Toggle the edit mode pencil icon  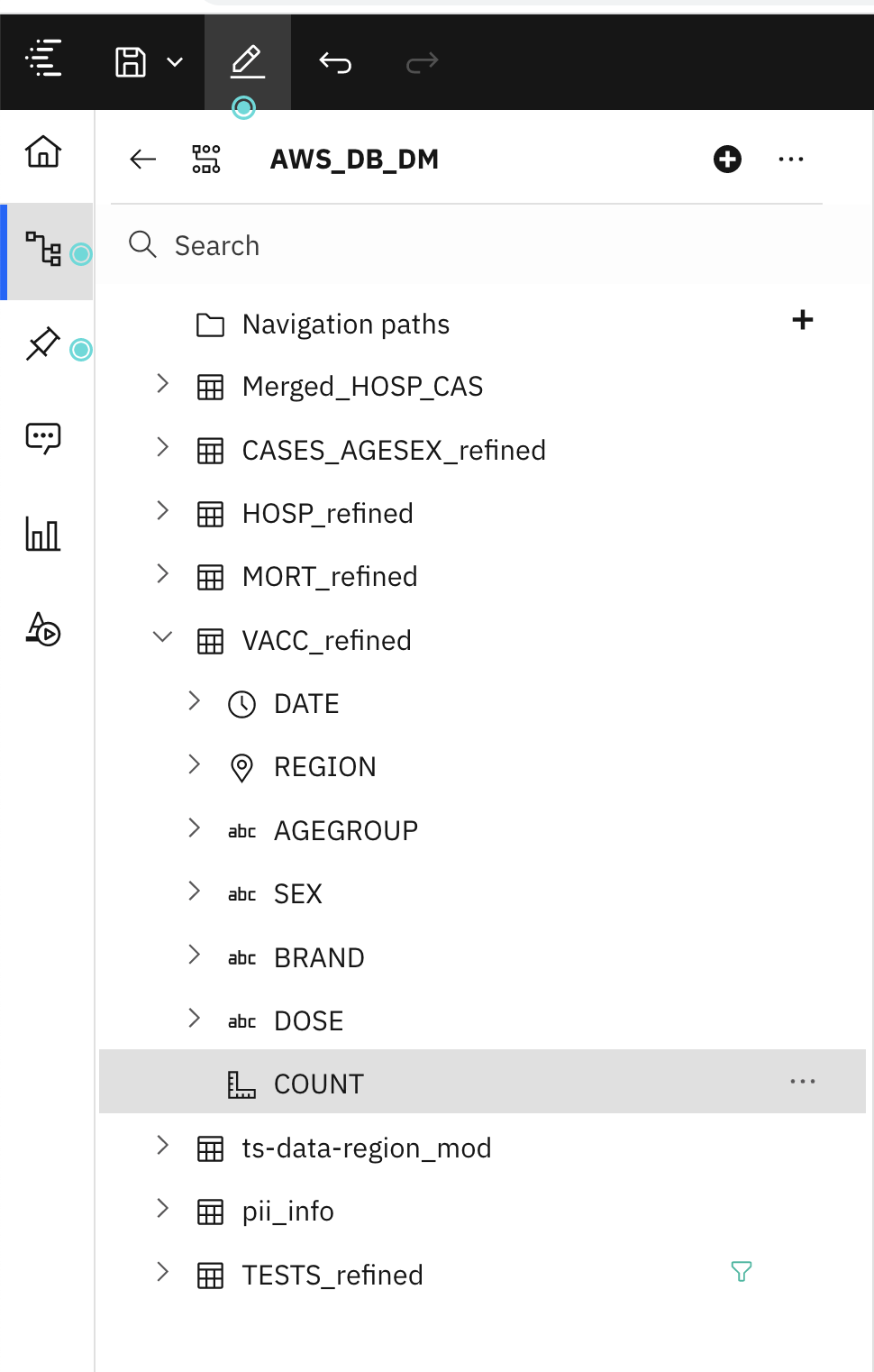tap(247, 62)
